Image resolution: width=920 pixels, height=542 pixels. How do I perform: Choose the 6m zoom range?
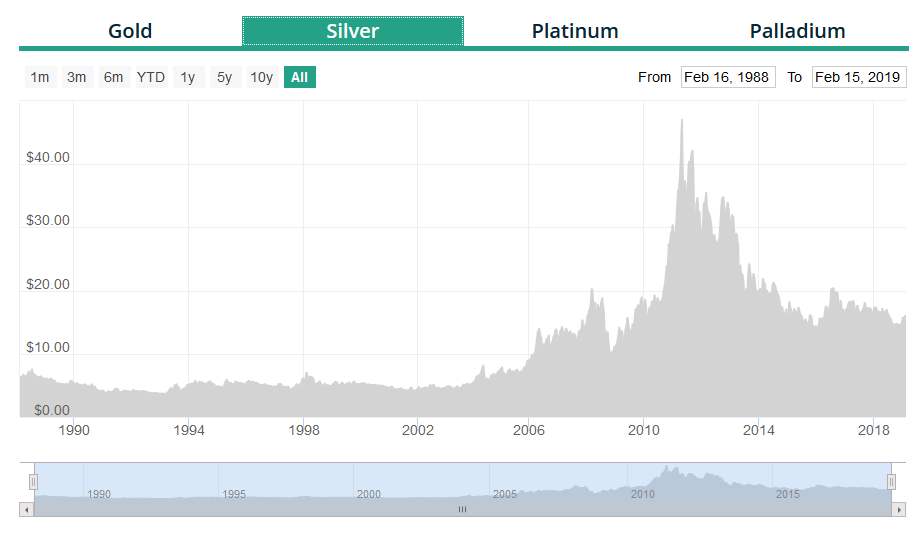[x=113, y=77]
